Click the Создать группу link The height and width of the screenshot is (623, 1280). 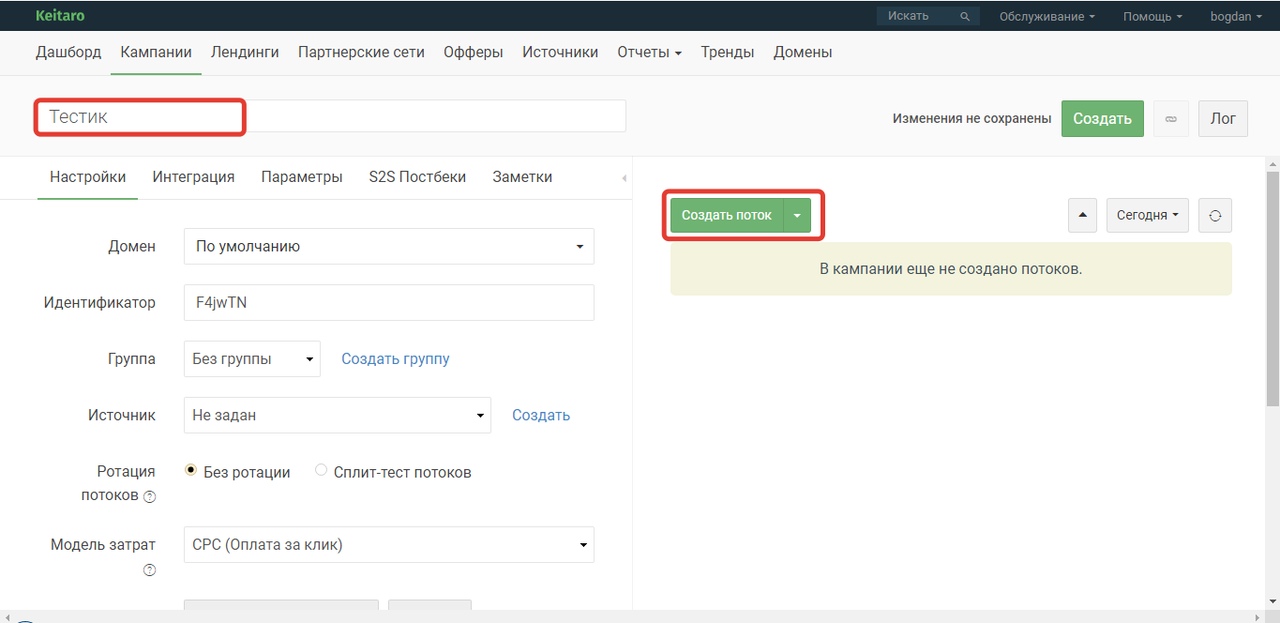click(395, 359)
